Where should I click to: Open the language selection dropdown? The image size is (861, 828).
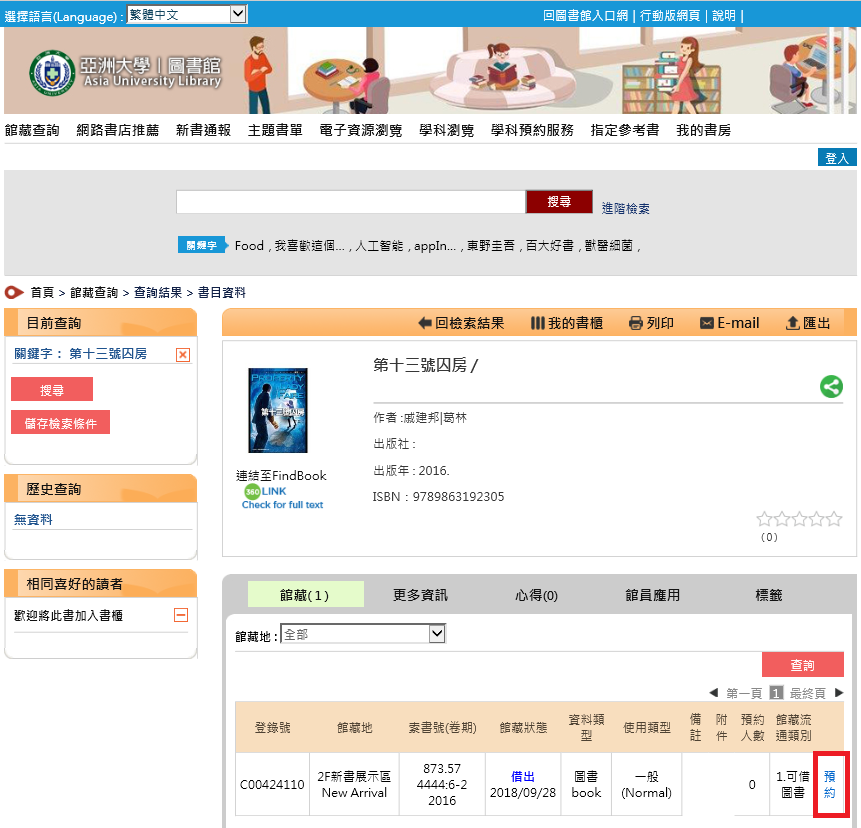pyautogui.click(x=186, y=15)
